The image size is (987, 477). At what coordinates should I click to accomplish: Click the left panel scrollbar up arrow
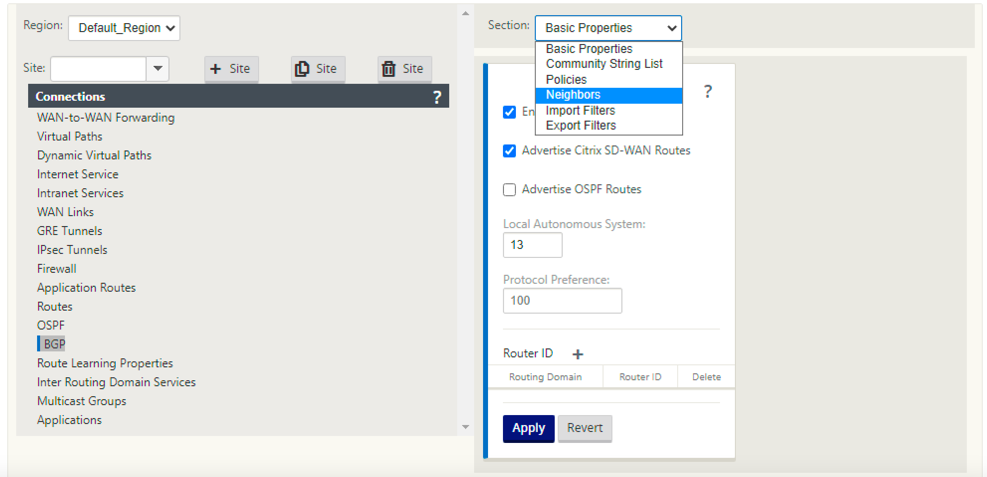pyautogui.click(x=466, y=13)
